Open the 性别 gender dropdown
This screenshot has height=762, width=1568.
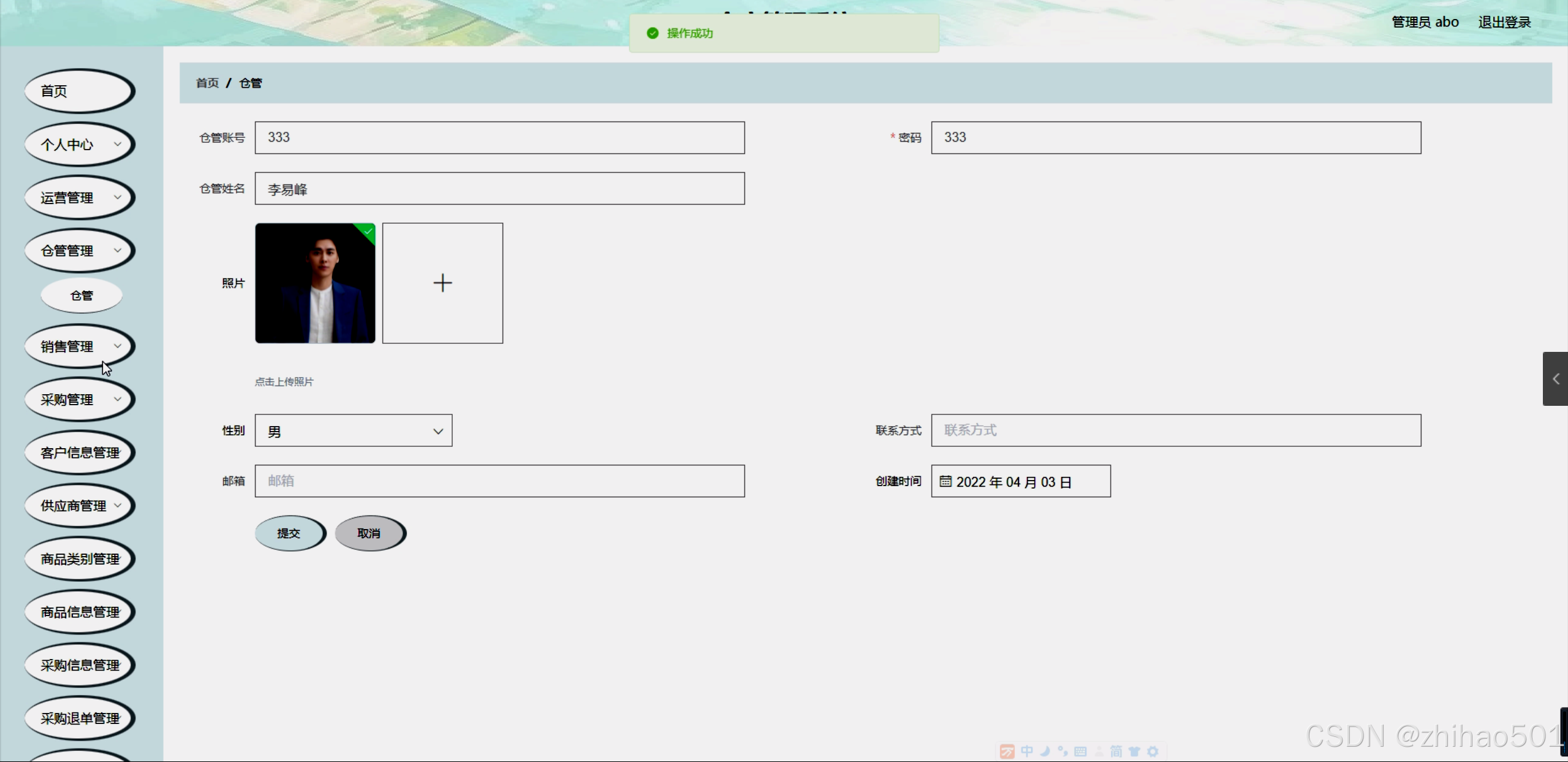(354, 430)
